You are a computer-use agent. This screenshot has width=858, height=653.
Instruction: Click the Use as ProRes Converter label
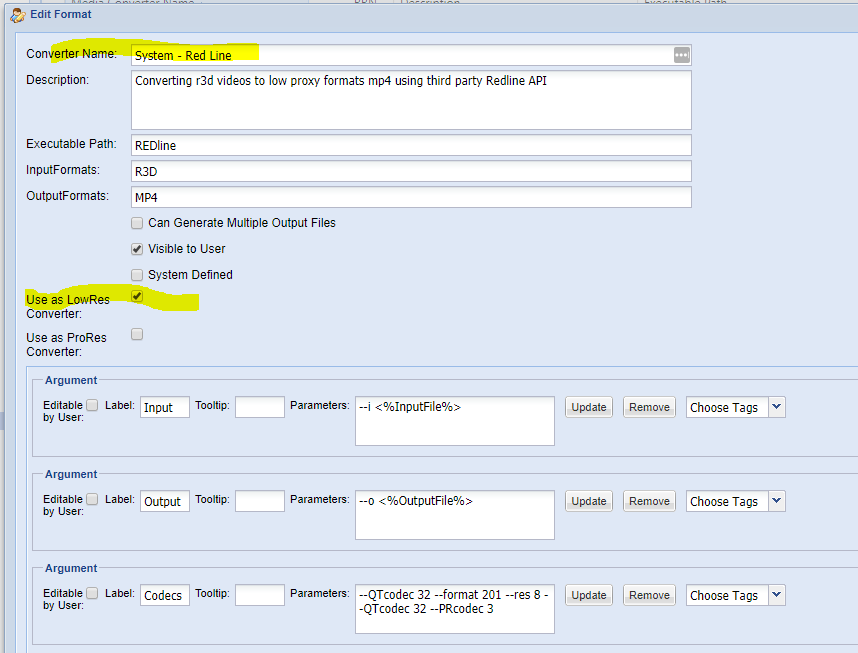point(66,345)
